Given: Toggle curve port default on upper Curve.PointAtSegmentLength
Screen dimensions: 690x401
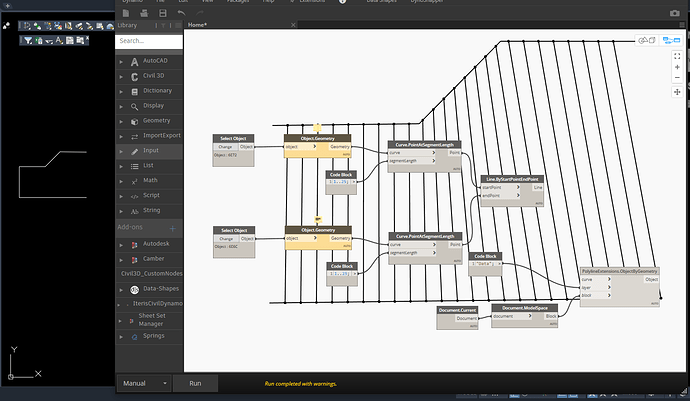Looking at the screenshot, I should [433, 153].
